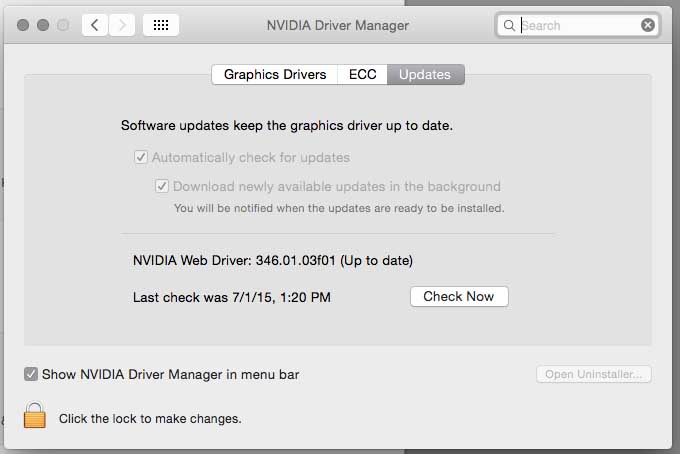The height and width of the screenshot is (454, 680).
Task: Minimize the window with the yellow button
Action: (43, 25)
